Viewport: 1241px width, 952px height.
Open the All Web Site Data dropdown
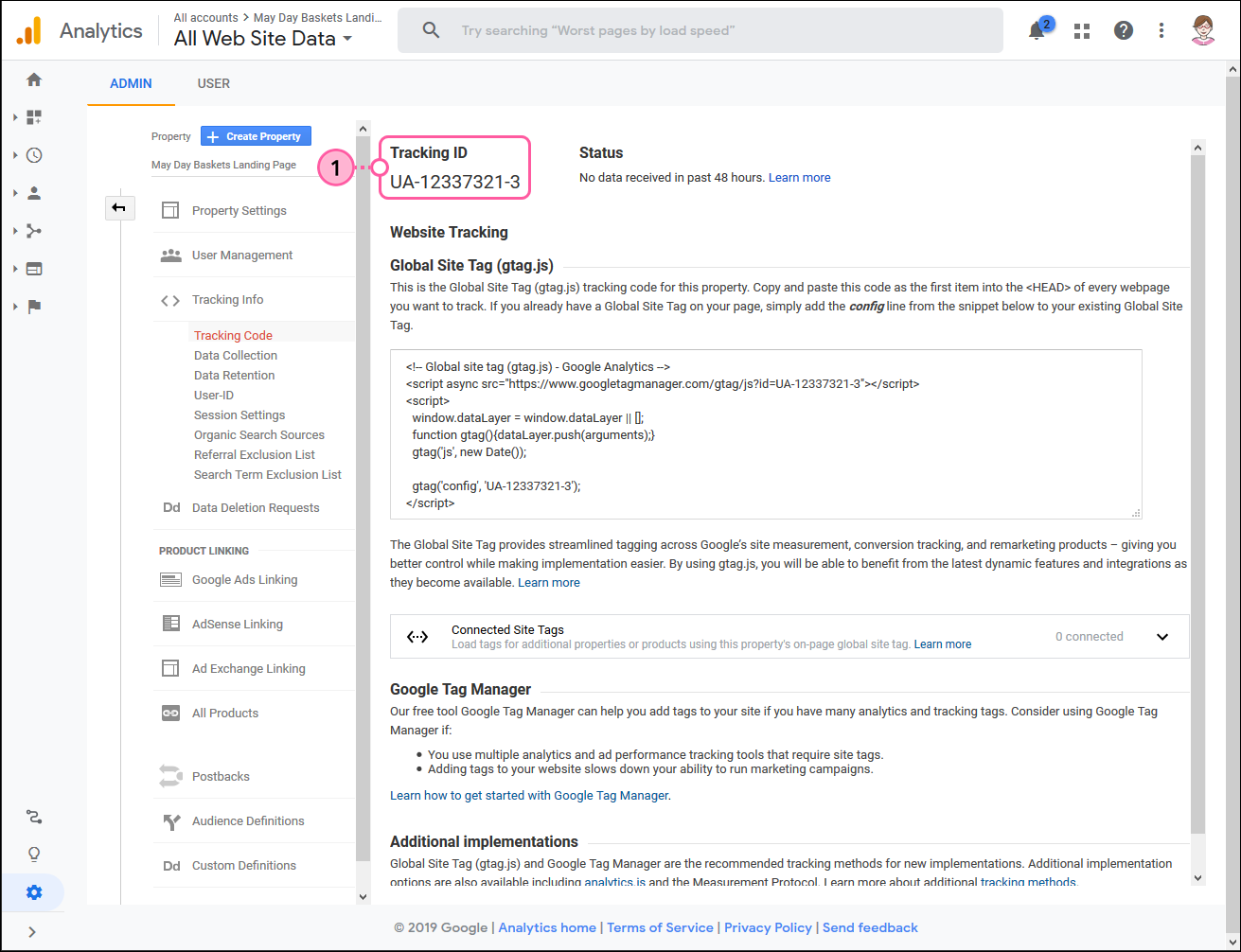[263, 39]
